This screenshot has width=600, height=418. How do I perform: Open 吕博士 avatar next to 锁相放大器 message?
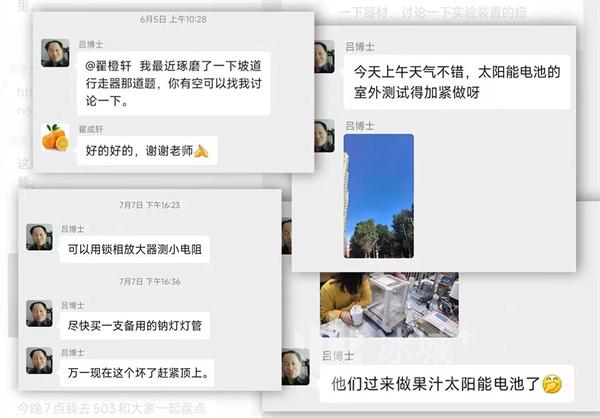pos(39,237)
